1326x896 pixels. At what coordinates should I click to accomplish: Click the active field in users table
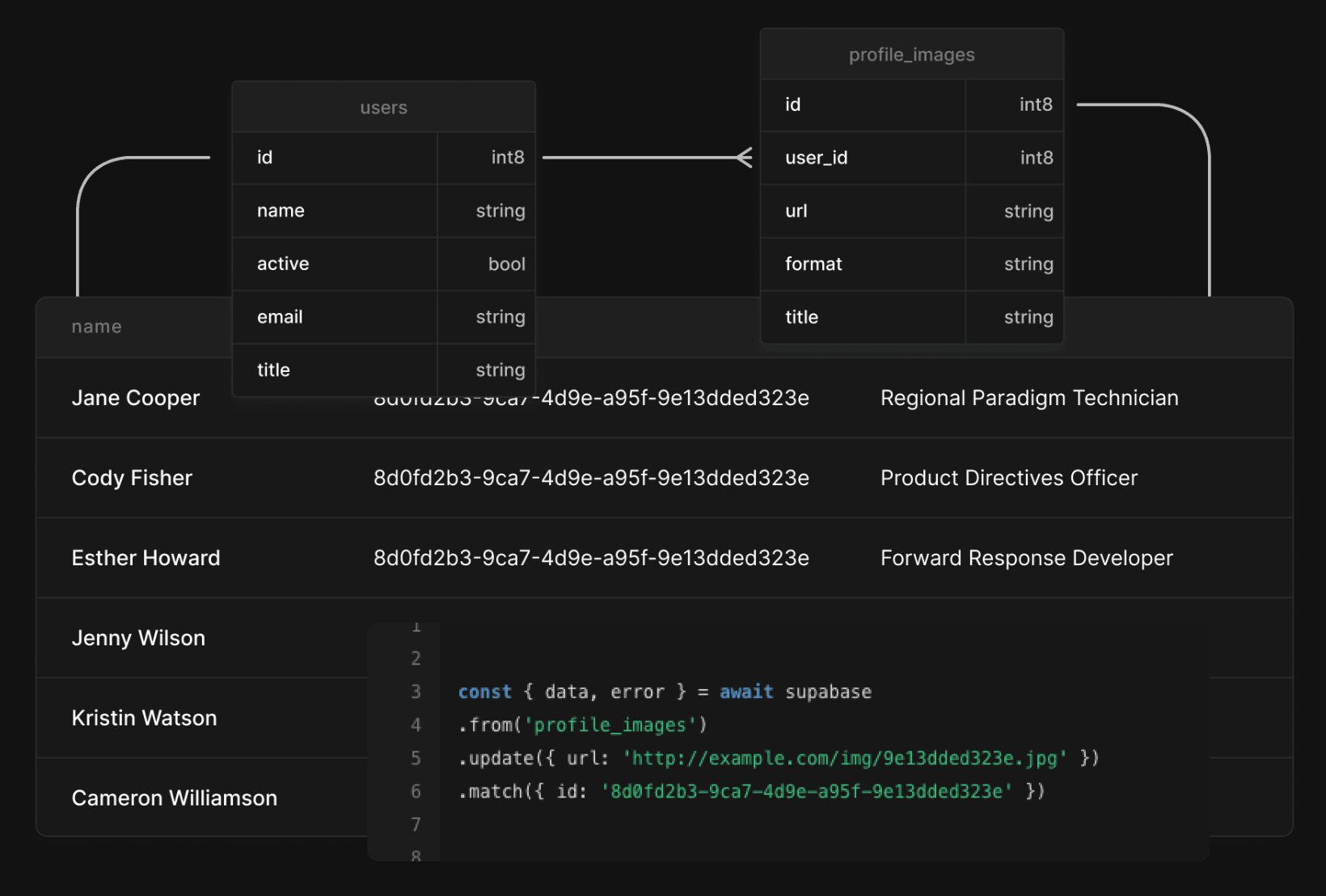(x=283, y=264)
